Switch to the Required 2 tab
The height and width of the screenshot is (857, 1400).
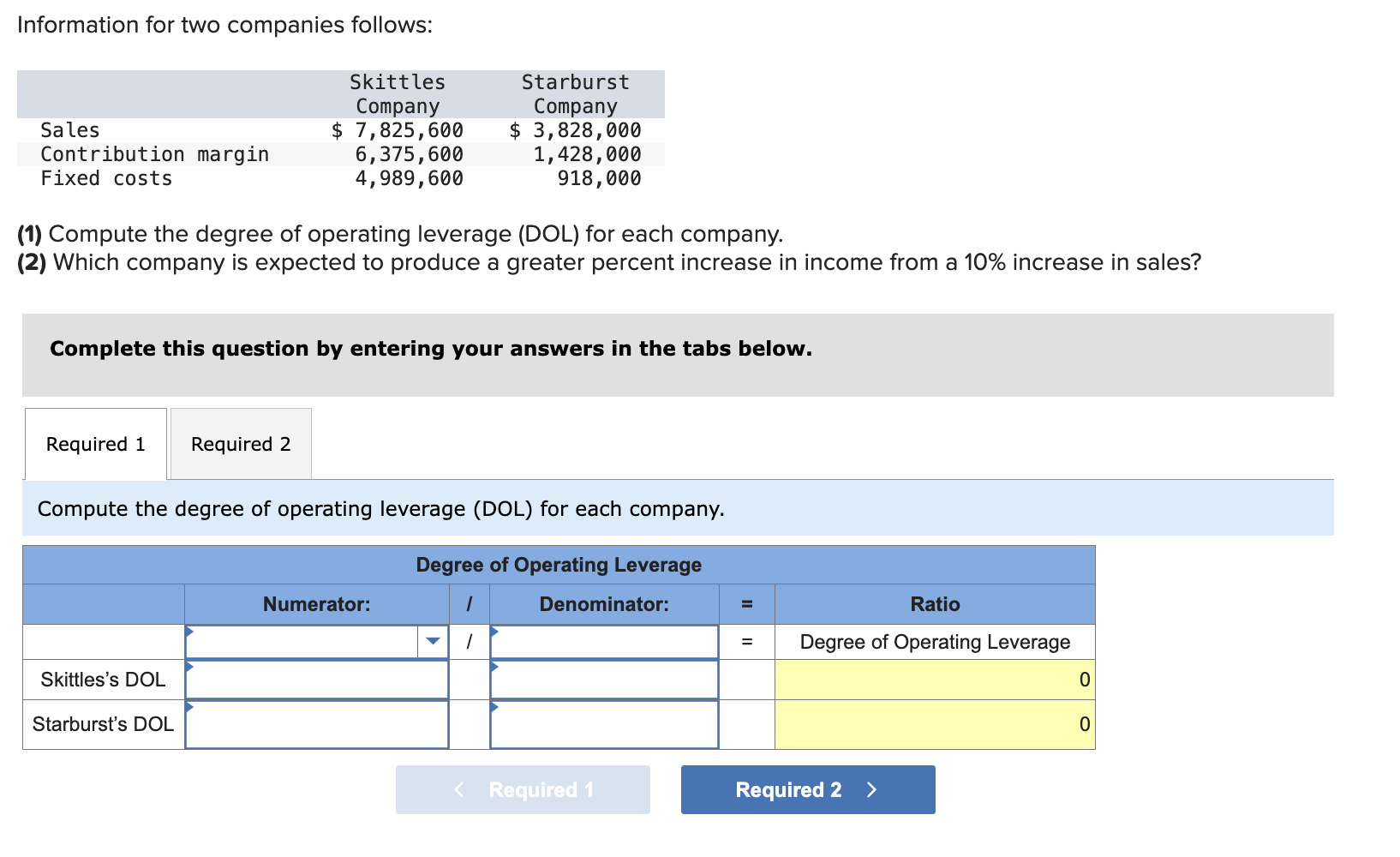coord(240,444)
